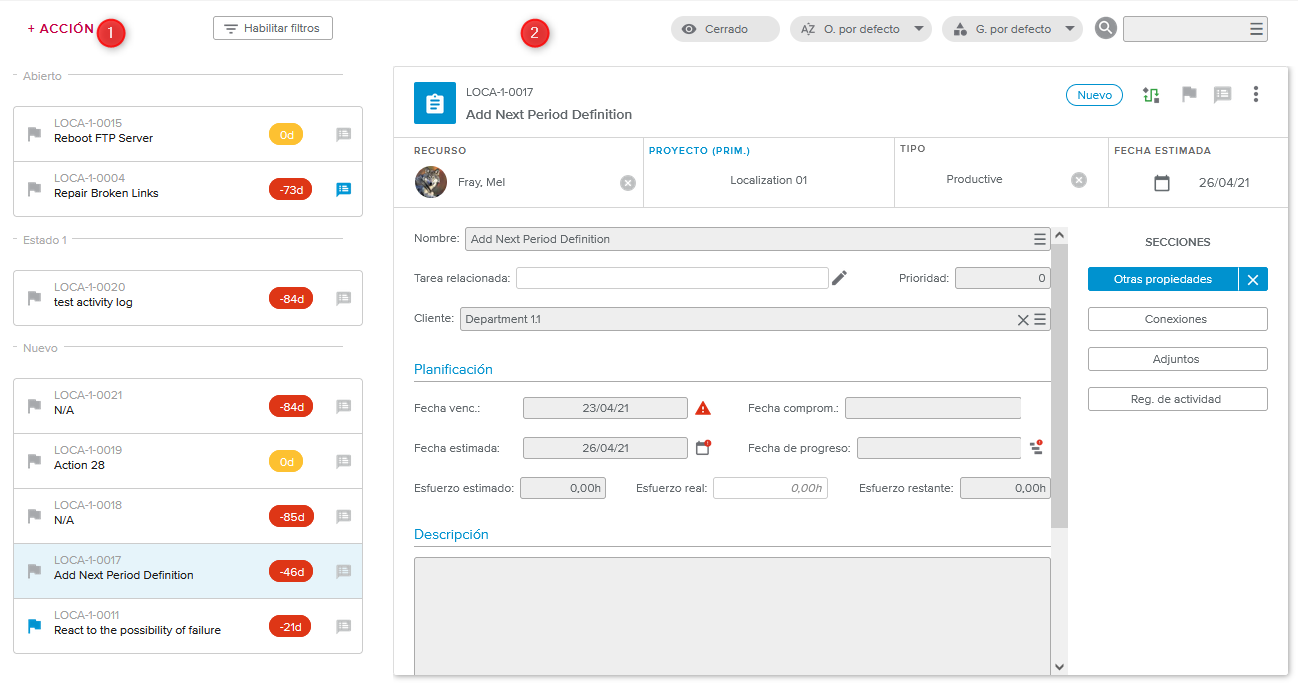The image size is (1298, 690).
Task: Click the pencil icon beside Tarea relacionada
Action: point(839,278)
